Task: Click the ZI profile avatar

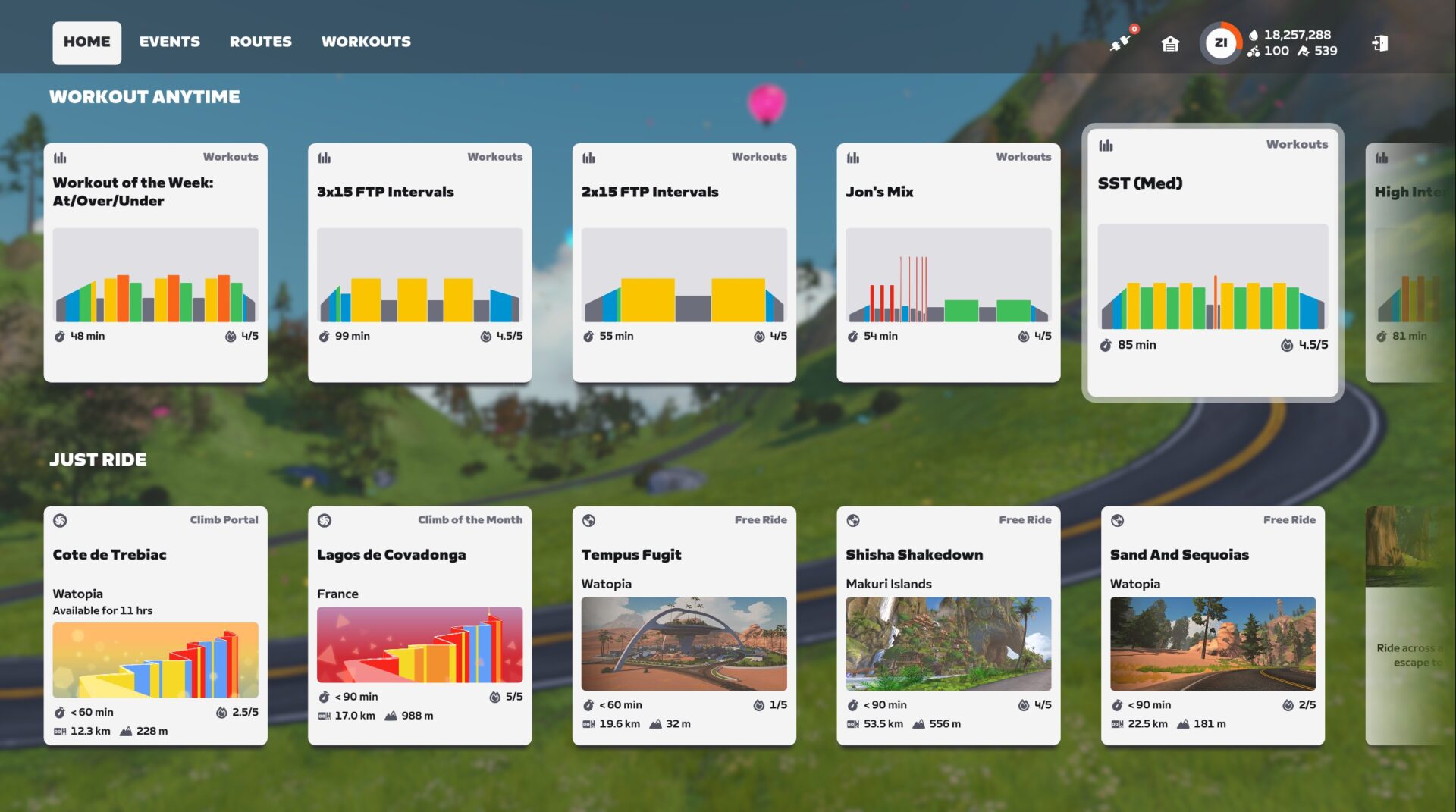Action: (x=1220, y=43)
